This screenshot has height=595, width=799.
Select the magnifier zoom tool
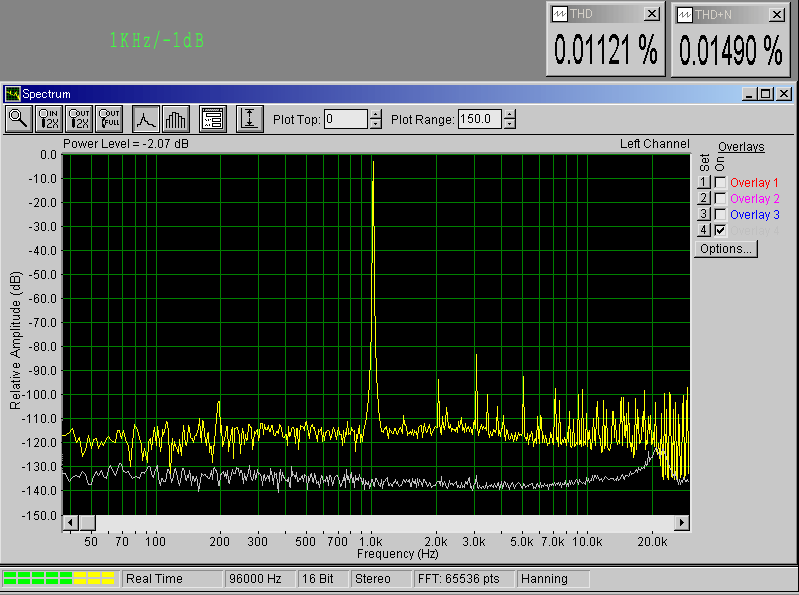coord(19,119)
